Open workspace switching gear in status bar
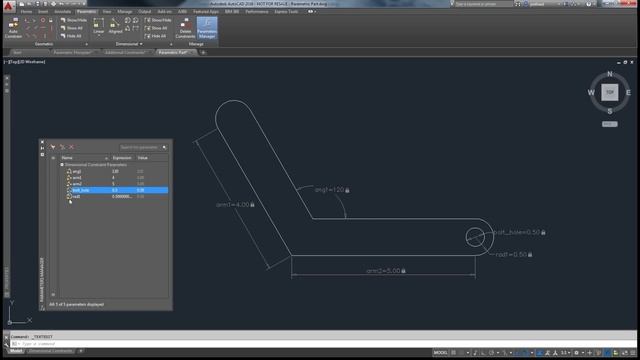 (577, 353)
